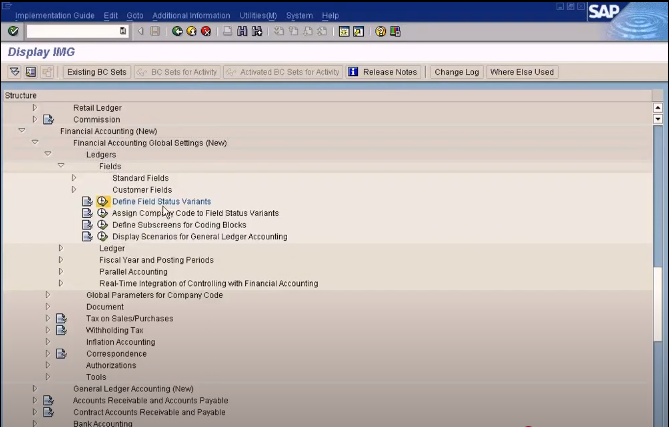Click the green Back arrow icon
The width and height of the screenshot is (669, 427).
177,31
